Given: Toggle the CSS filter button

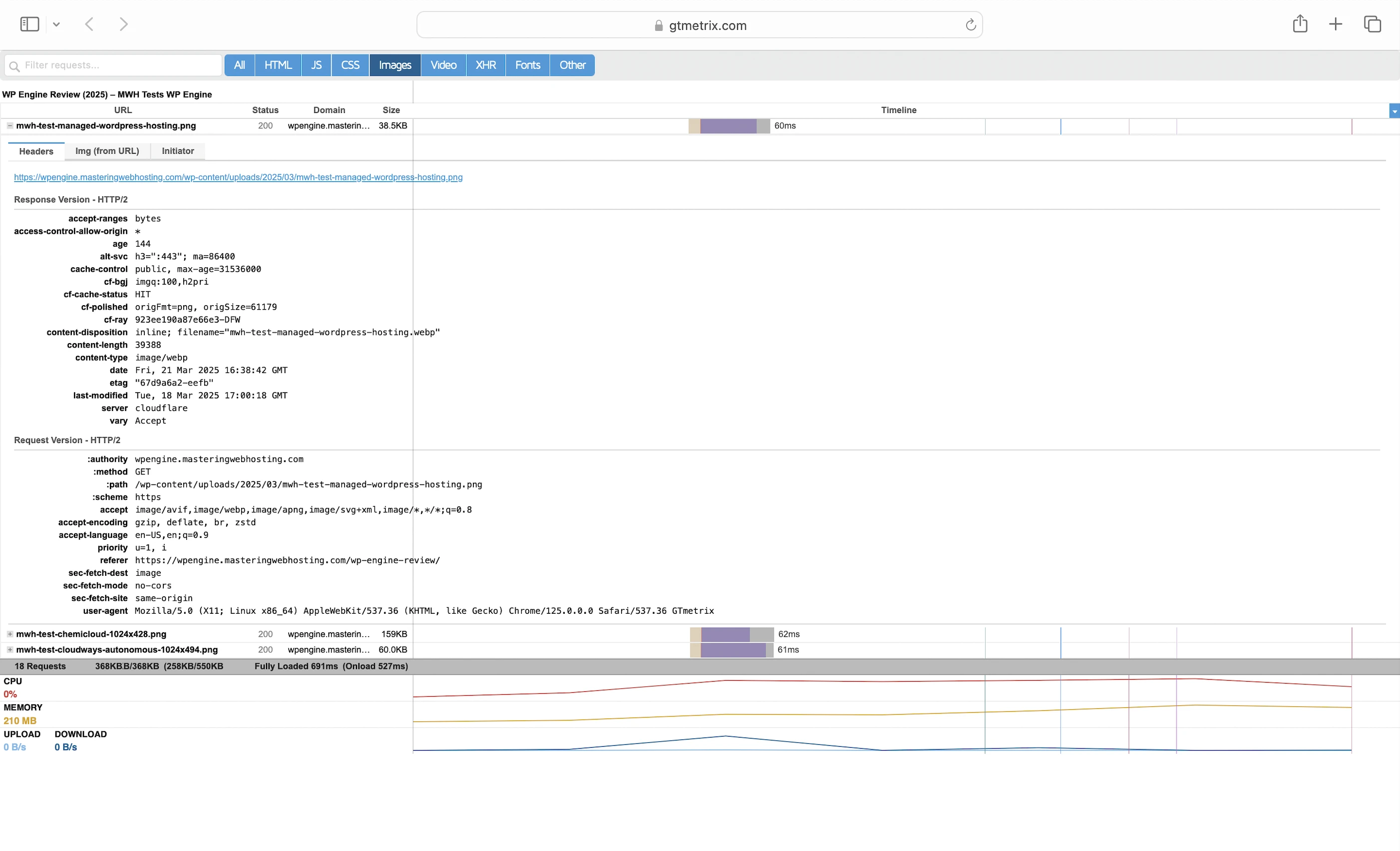Looking at the screenshot, I should click(350, 65).
